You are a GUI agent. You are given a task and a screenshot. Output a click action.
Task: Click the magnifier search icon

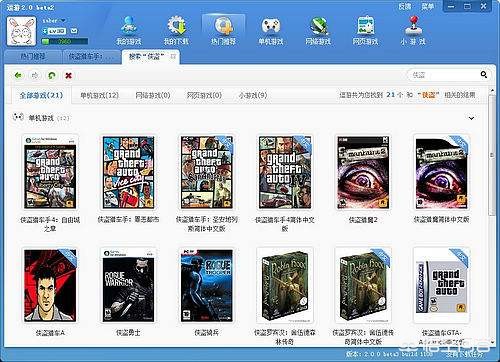tap(484, 75)
